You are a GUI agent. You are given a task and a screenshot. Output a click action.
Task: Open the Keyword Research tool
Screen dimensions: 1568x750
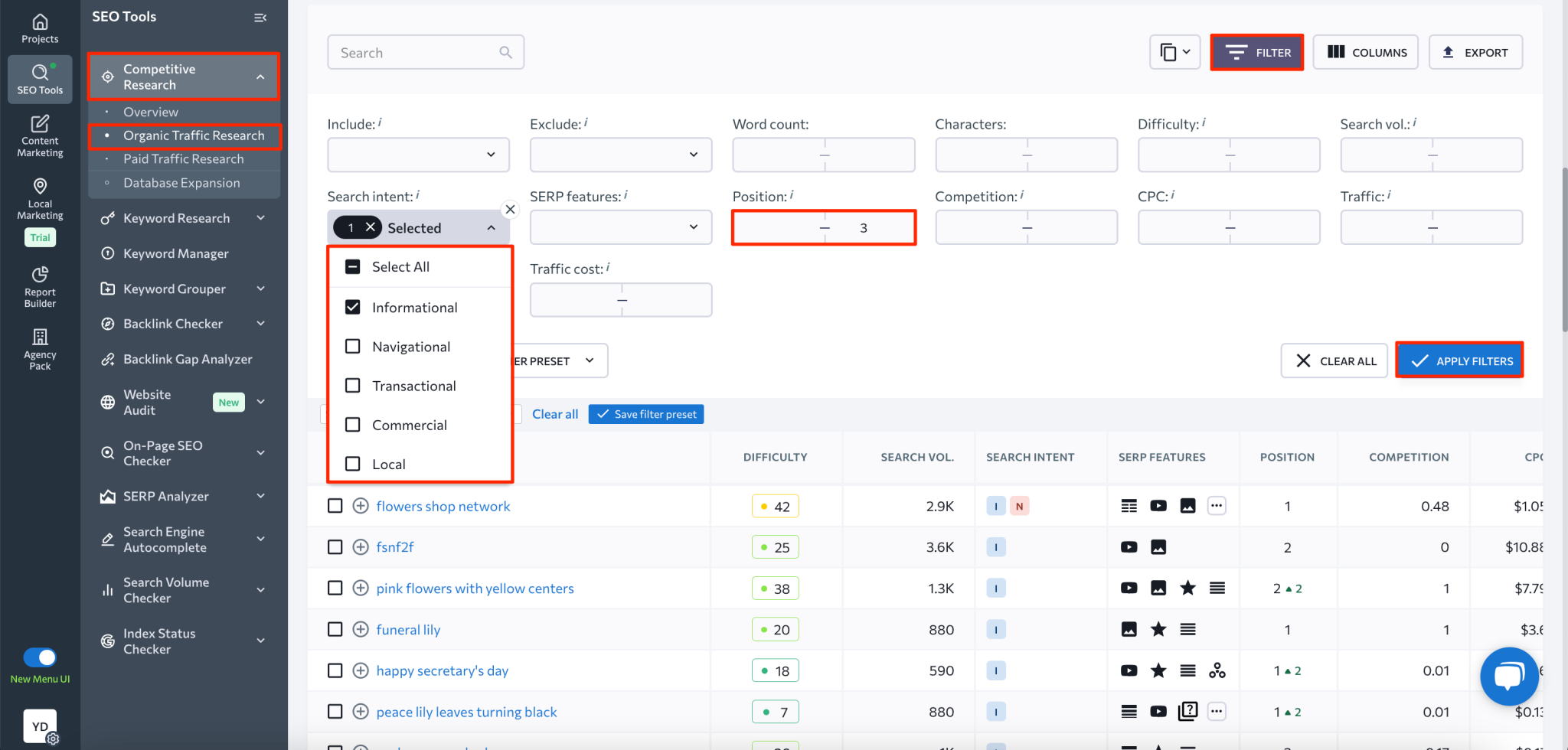(x=176, y=217)
